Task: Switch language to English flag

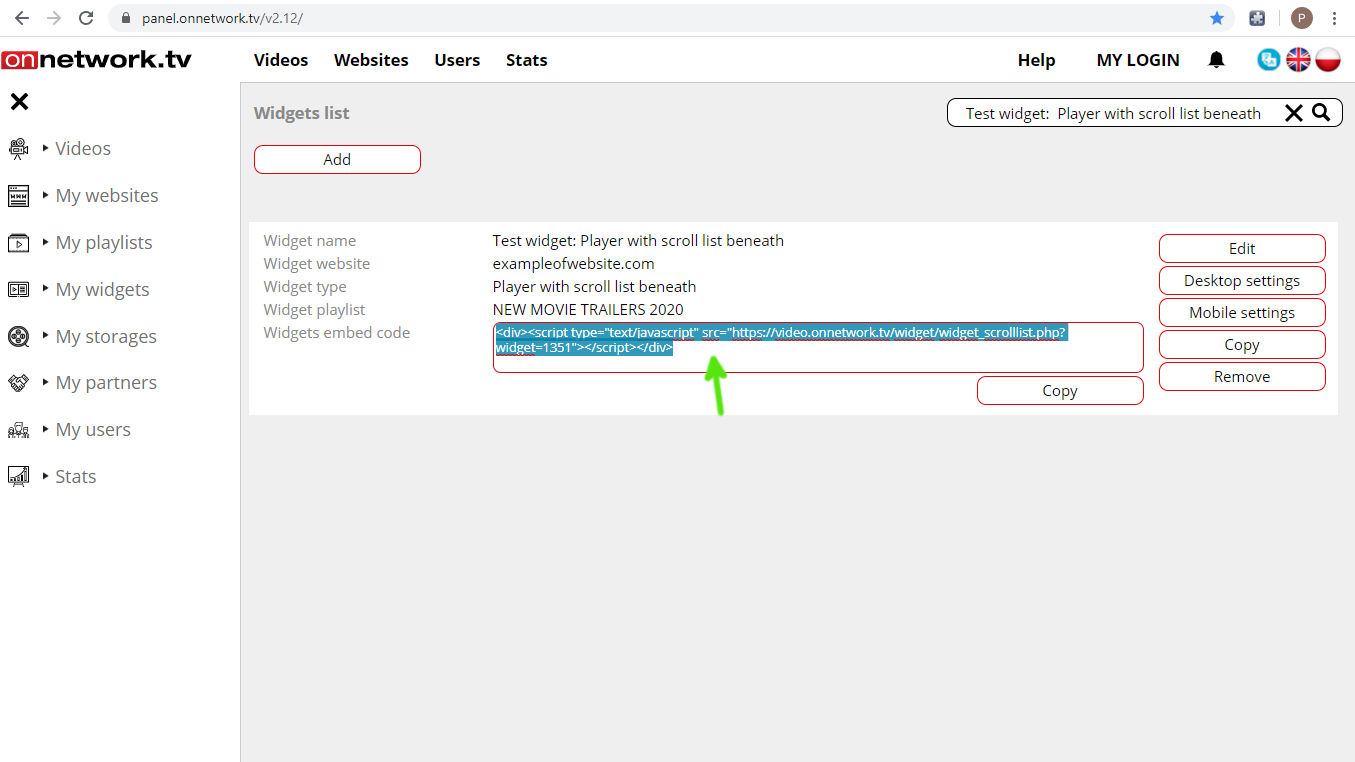Action: (x=1298, y=60)
